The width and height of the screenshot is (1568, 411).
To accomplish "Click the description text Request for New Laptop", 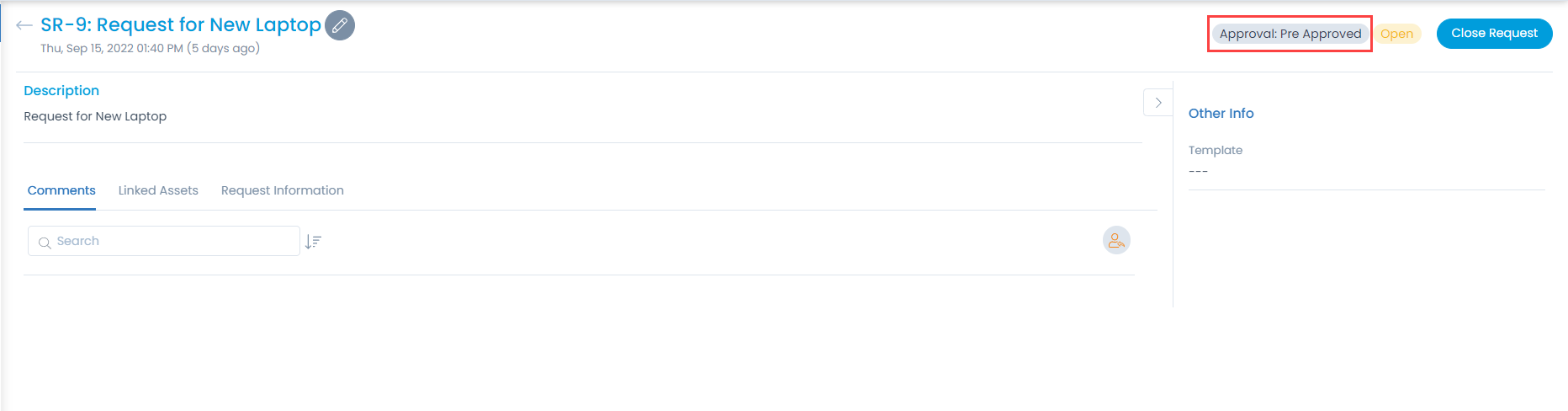I will coord(95,116).
